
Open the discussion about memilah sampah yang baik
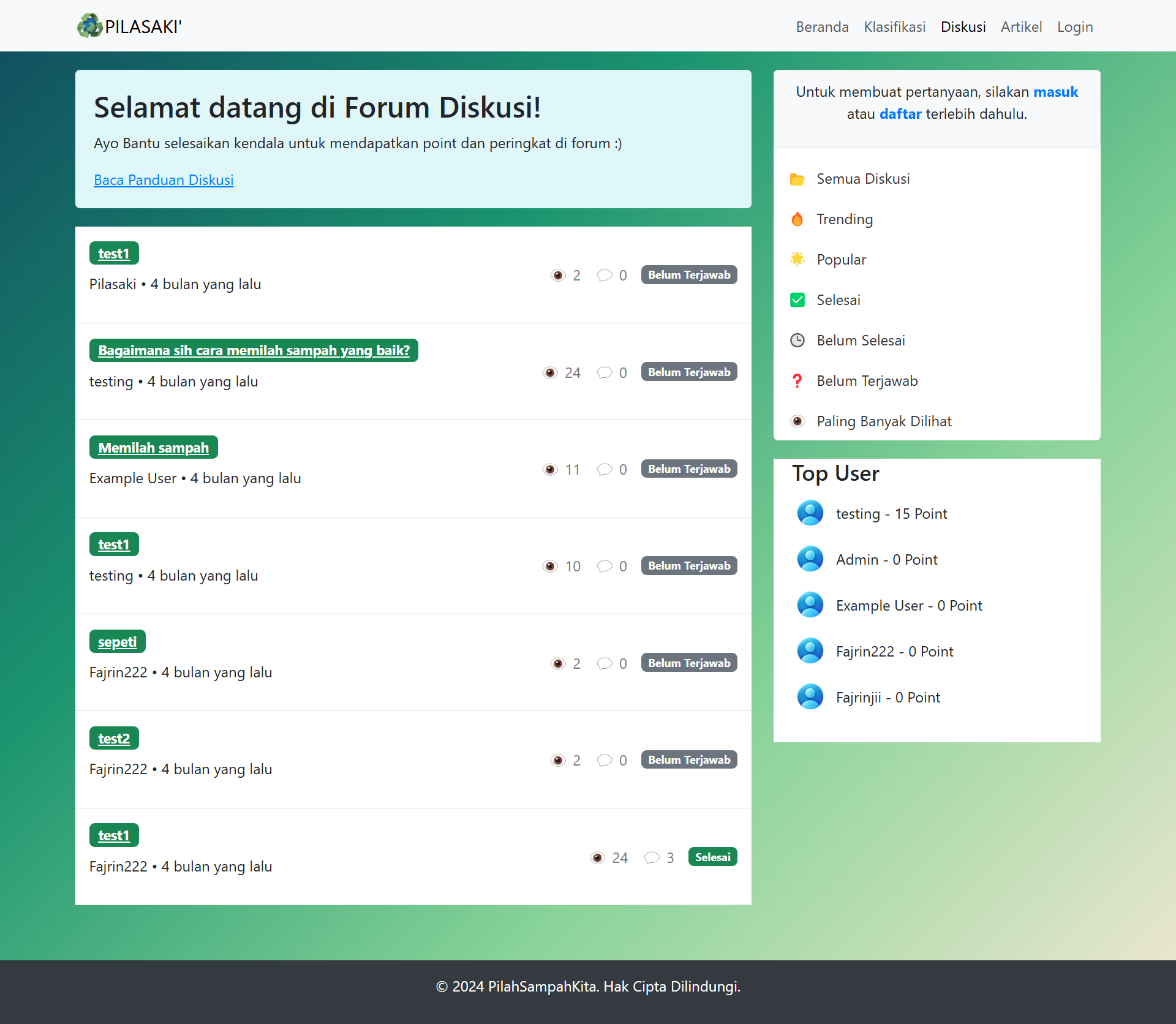[254, 350]
